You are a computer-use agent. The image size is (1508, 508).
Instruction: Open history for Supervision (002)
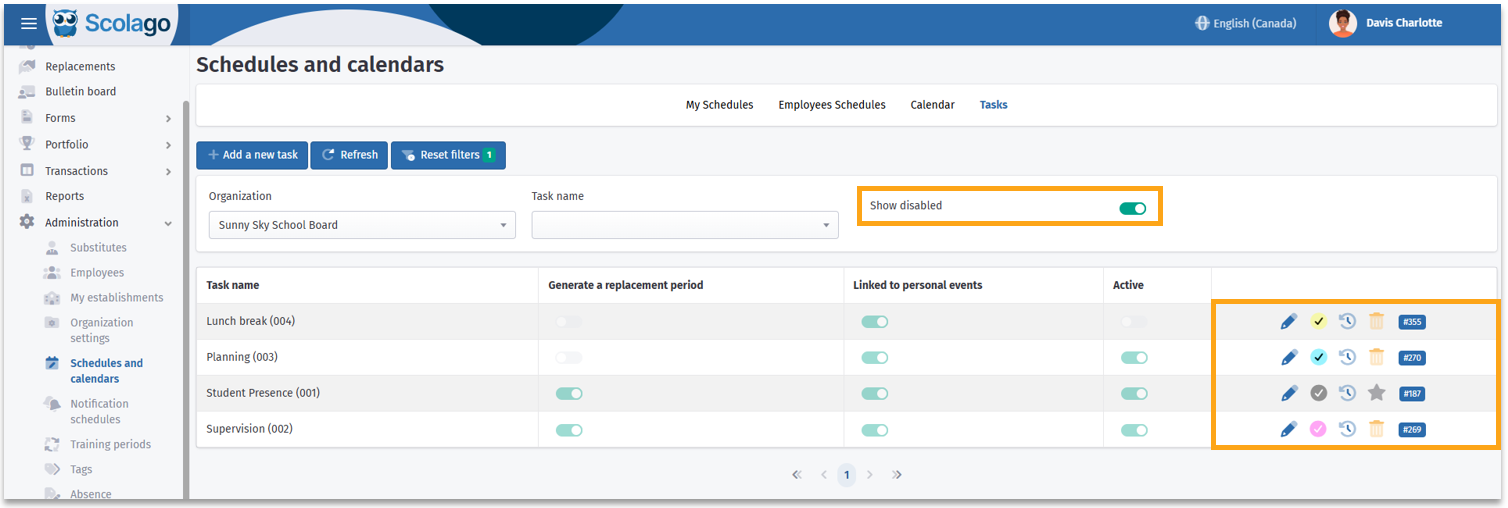click(1348, 429)
